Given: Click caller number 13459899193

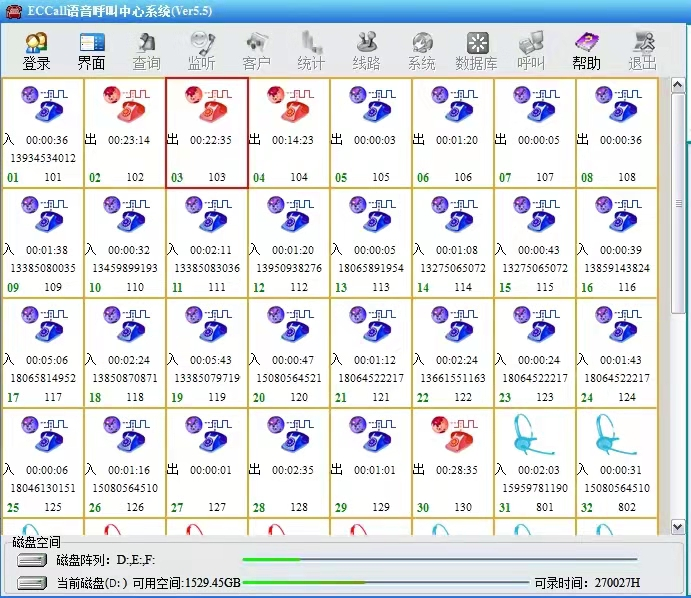Looking at the screenshot, I should tap(125, 268).
